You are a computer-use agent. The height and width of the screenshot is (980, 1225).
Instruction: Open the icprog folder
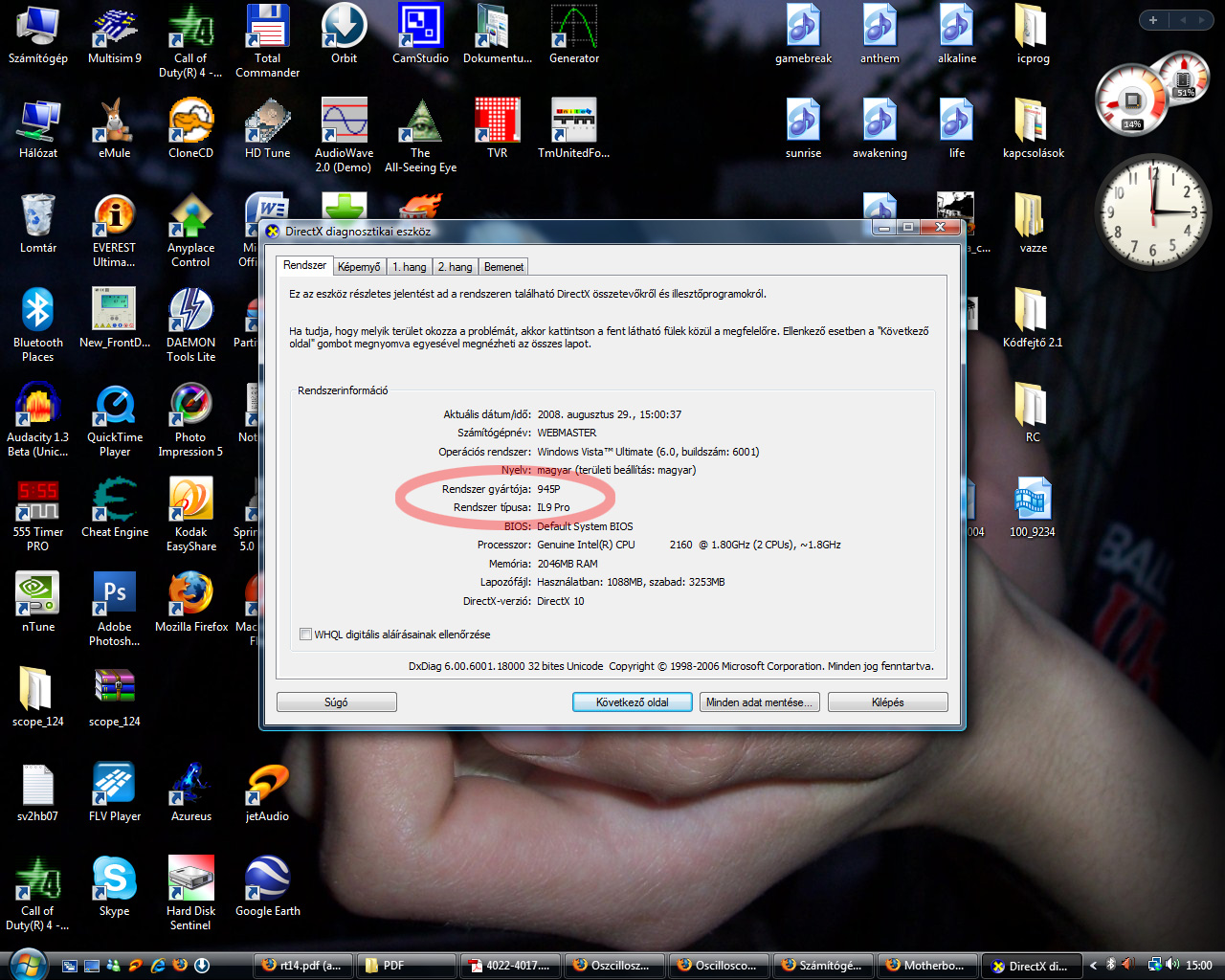pos(1034,34)
